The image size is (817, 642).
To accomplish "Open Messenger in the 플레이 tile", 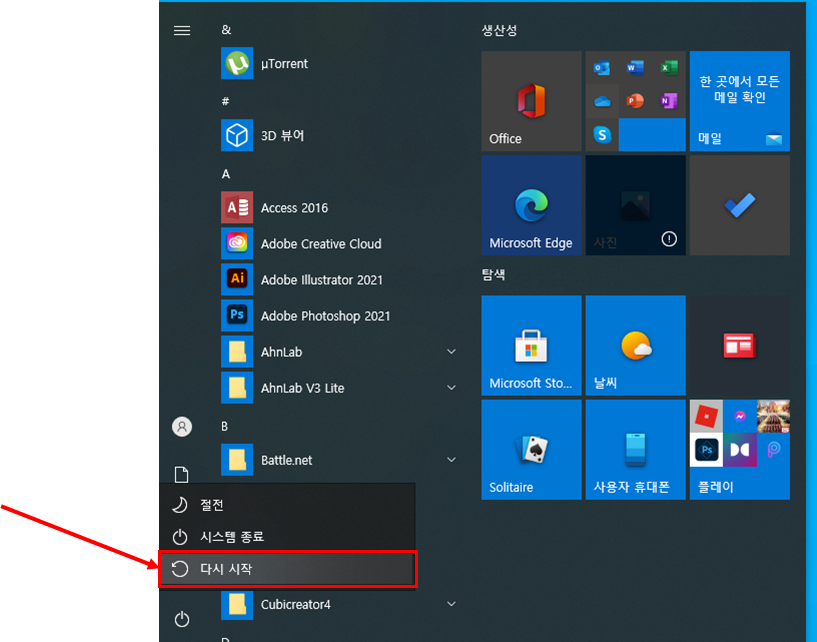I will pyautogui.click(x=739, y=416).
